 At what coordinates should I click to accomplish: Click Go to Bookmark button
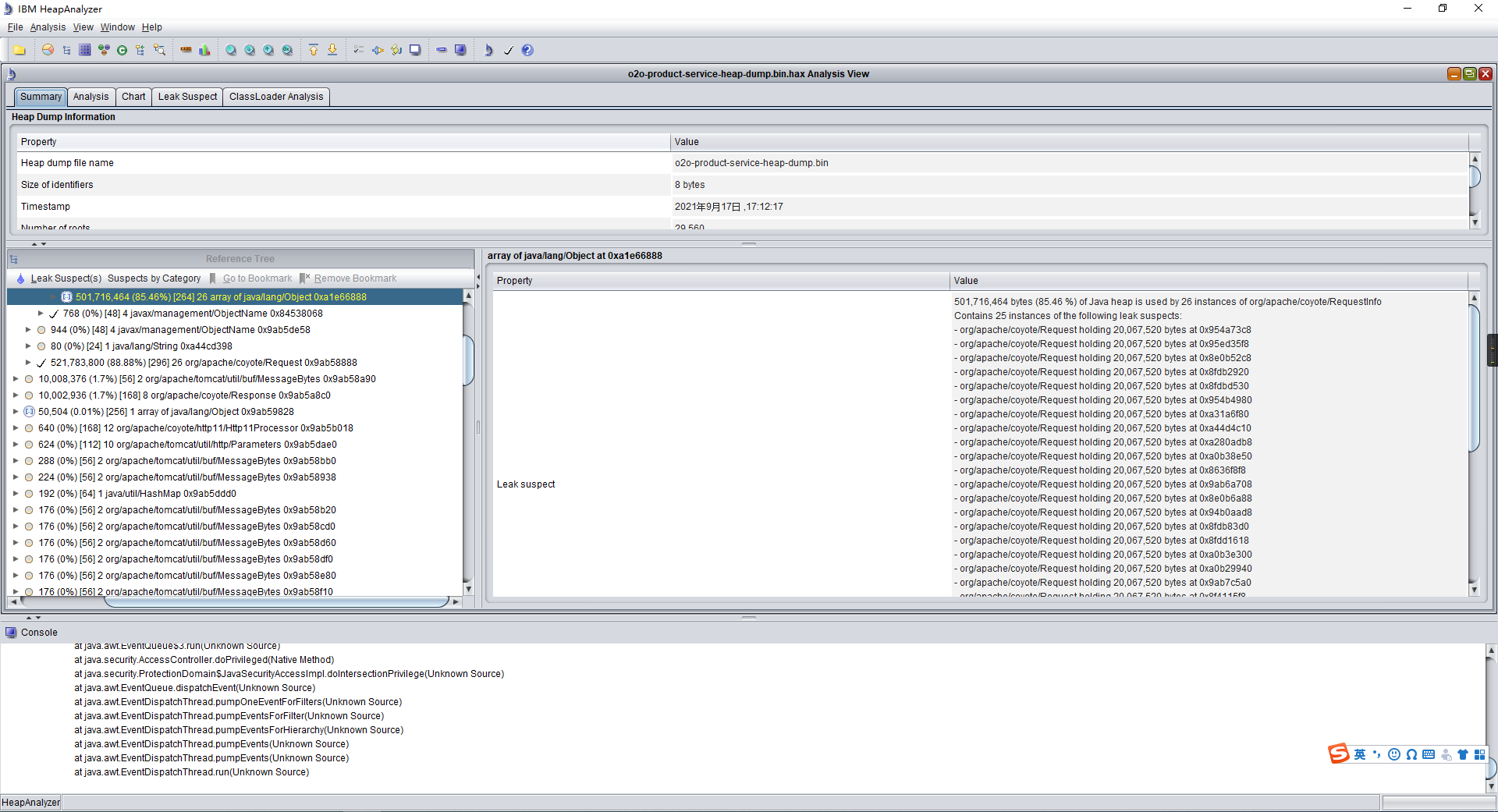point(251,278)
